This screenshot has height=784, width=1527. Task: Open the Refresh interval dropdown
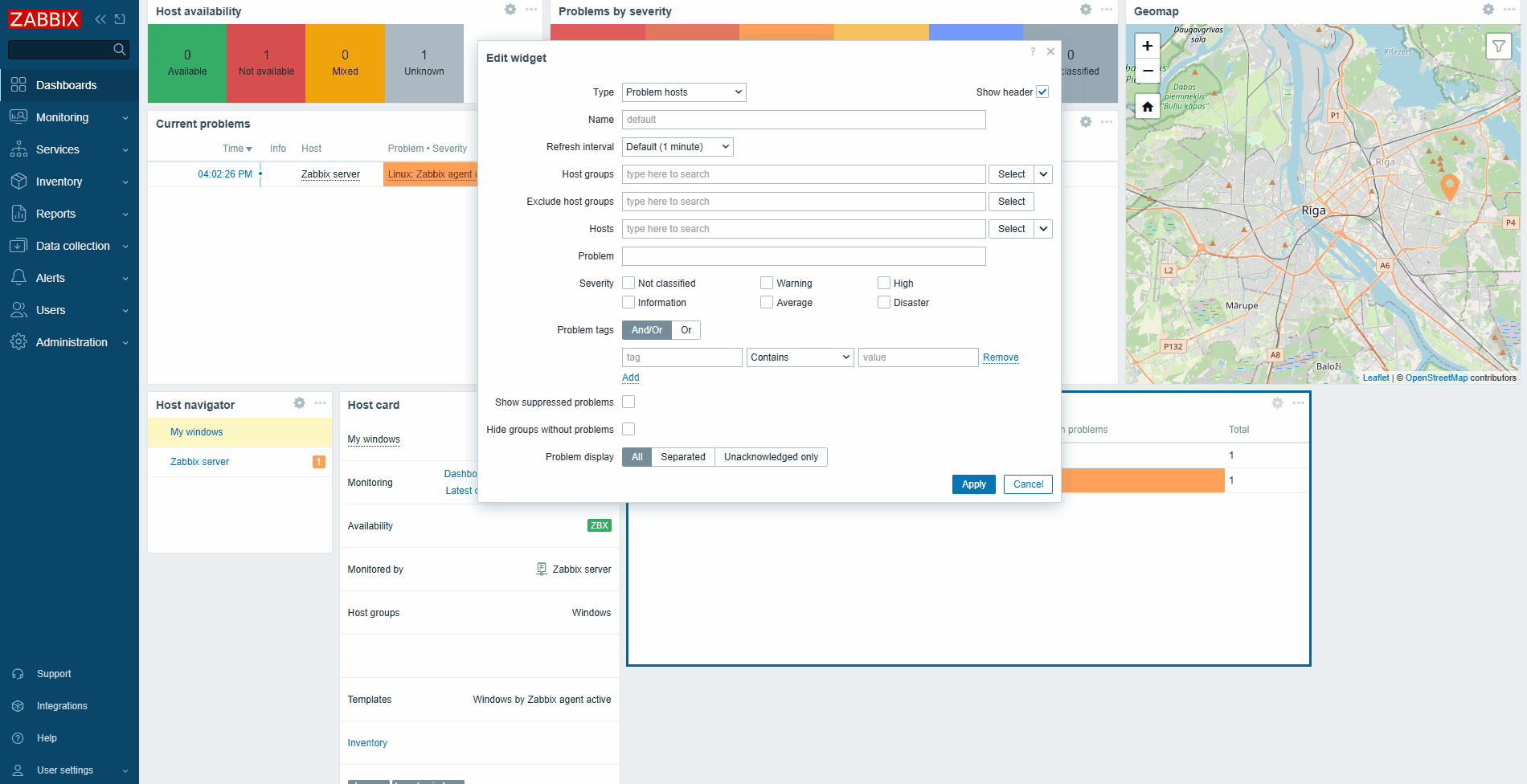pos(678,147)
